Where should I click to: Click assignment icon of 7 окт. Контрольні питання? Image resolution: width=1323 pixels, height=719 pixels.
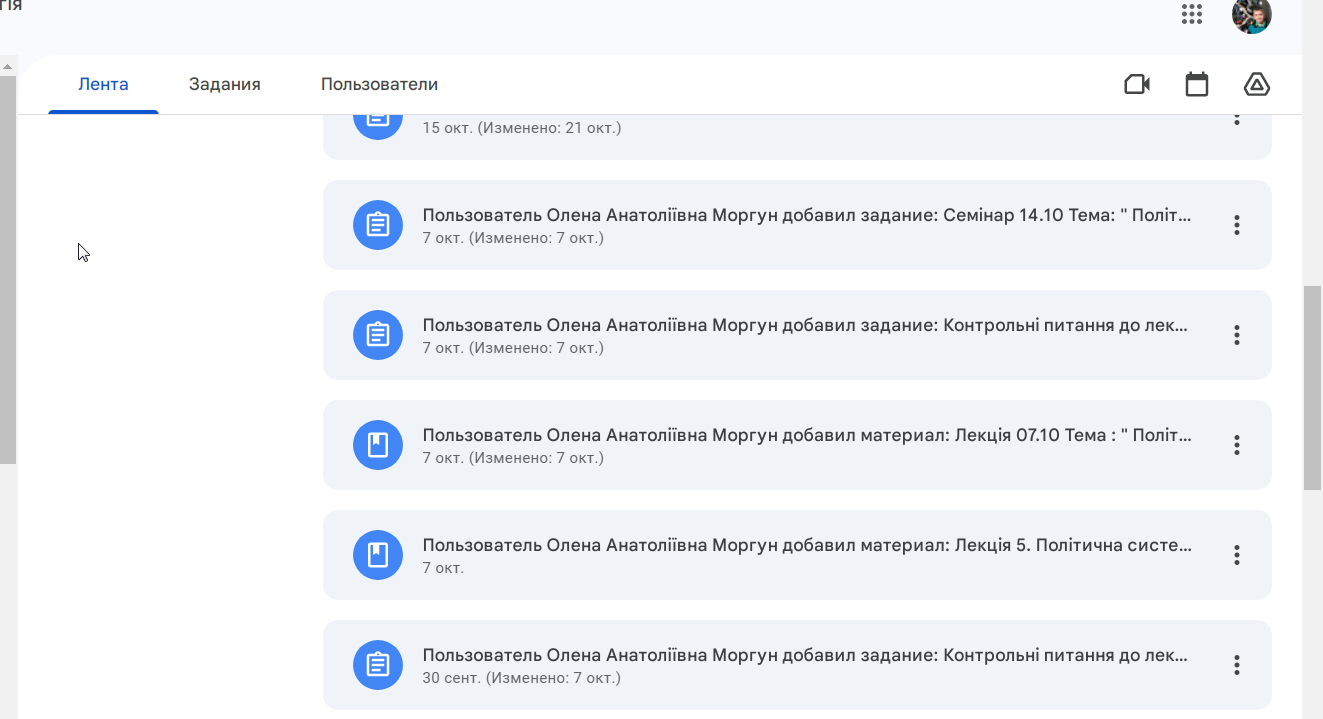tap(378, 335)
